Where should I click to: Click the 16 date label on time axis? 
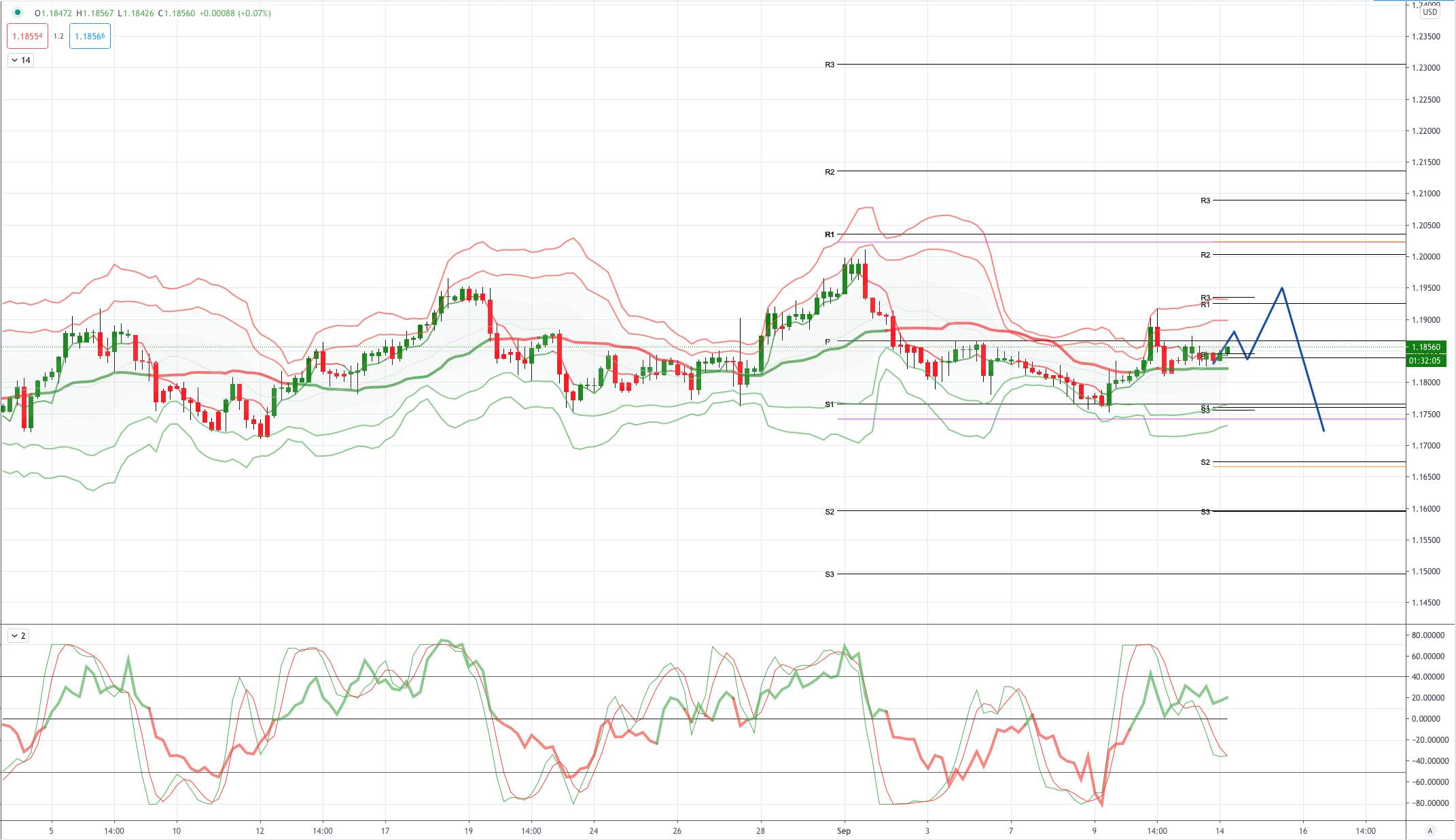pos(1302,831)
